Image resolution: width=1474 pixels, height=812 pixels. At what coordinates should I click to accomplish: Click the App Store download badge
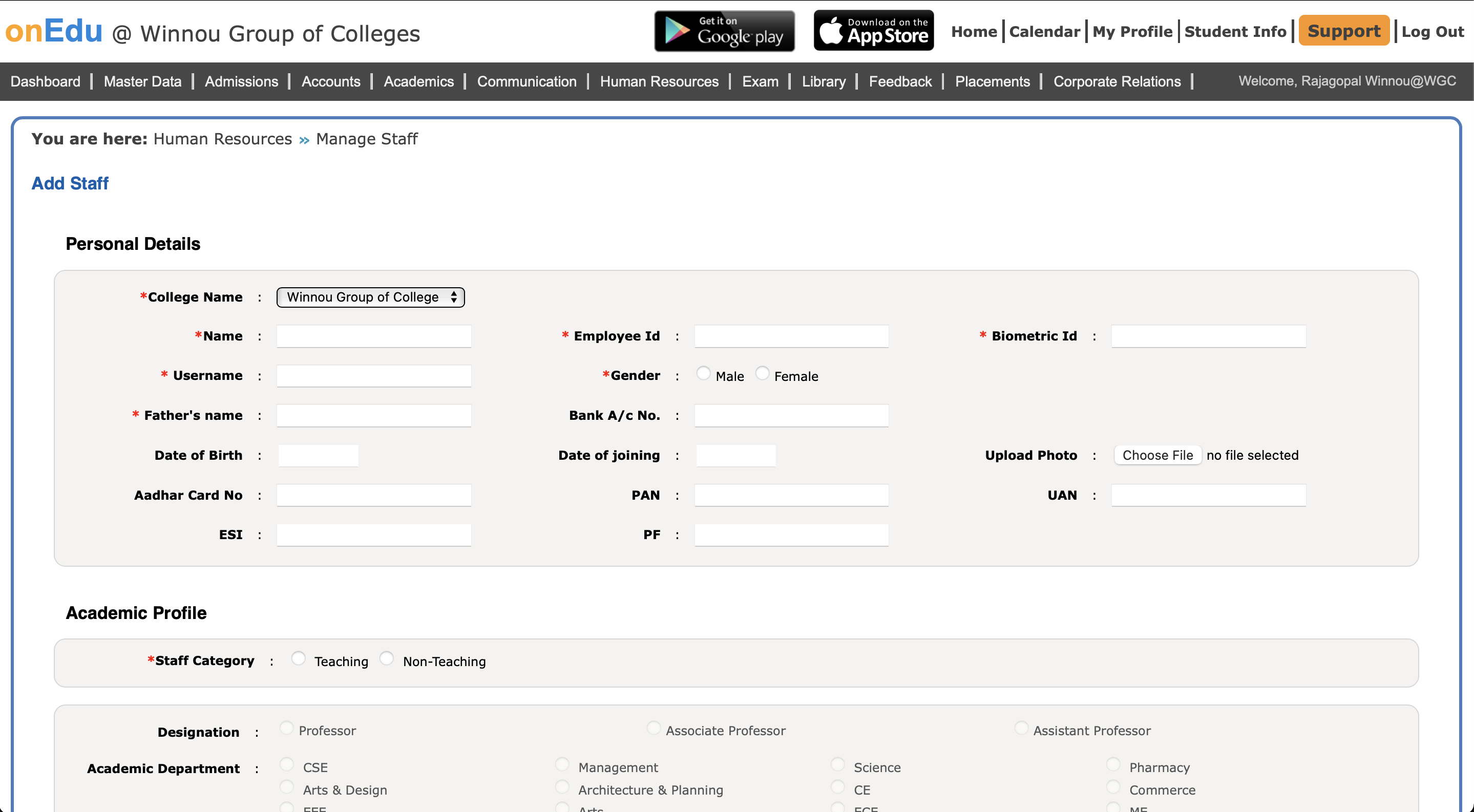pos(873,31)
